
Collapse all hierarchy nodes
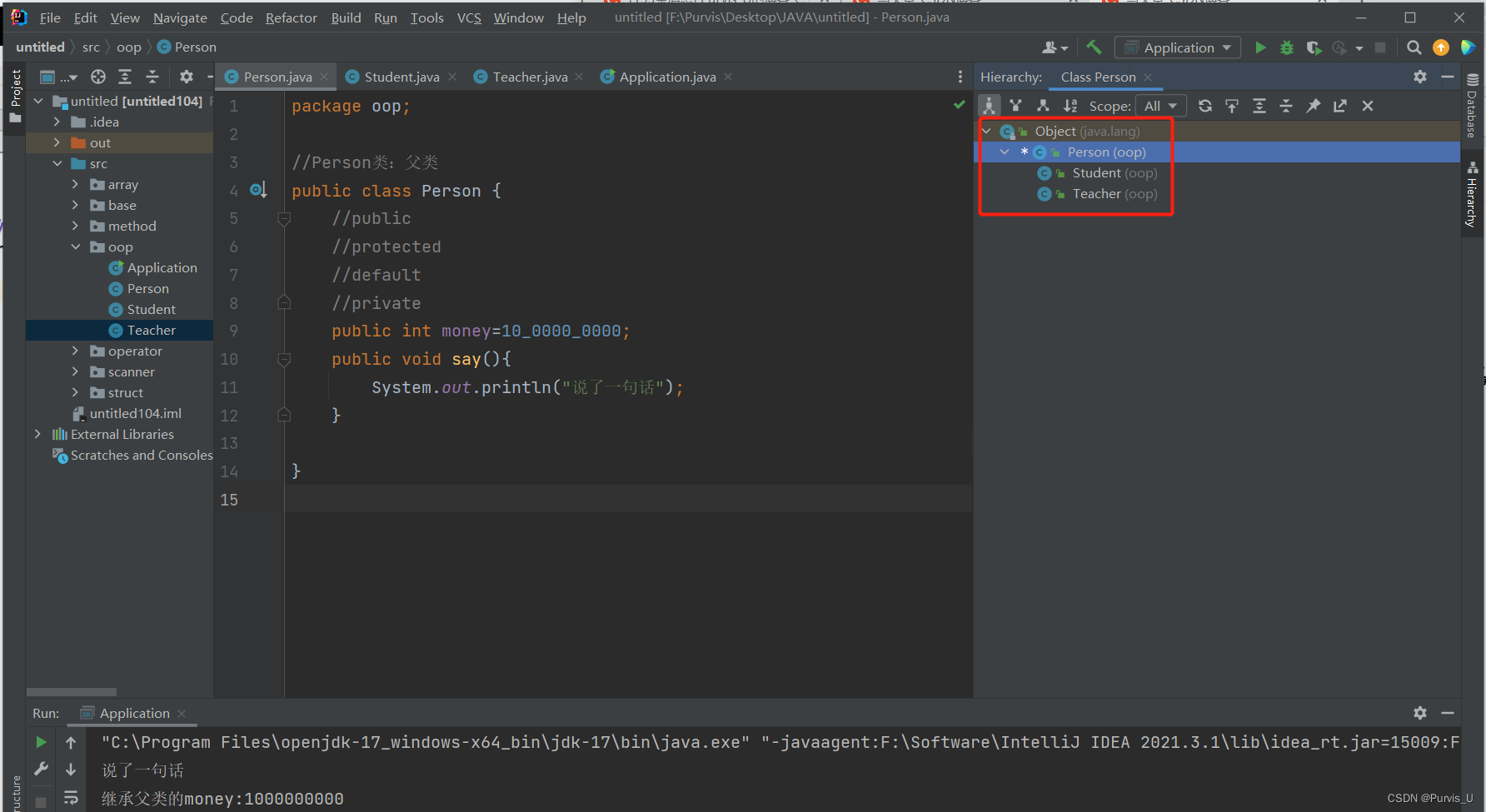[x=1286, y=106]
